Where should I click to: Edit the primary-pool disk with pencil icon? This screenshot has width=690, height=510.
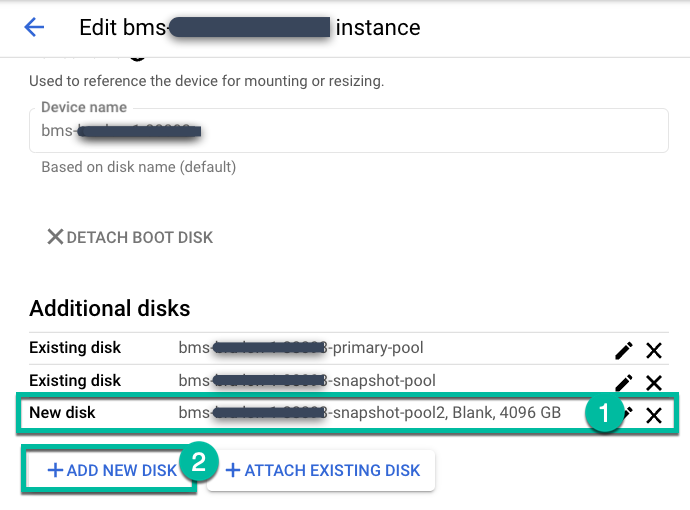pos(624,350)
